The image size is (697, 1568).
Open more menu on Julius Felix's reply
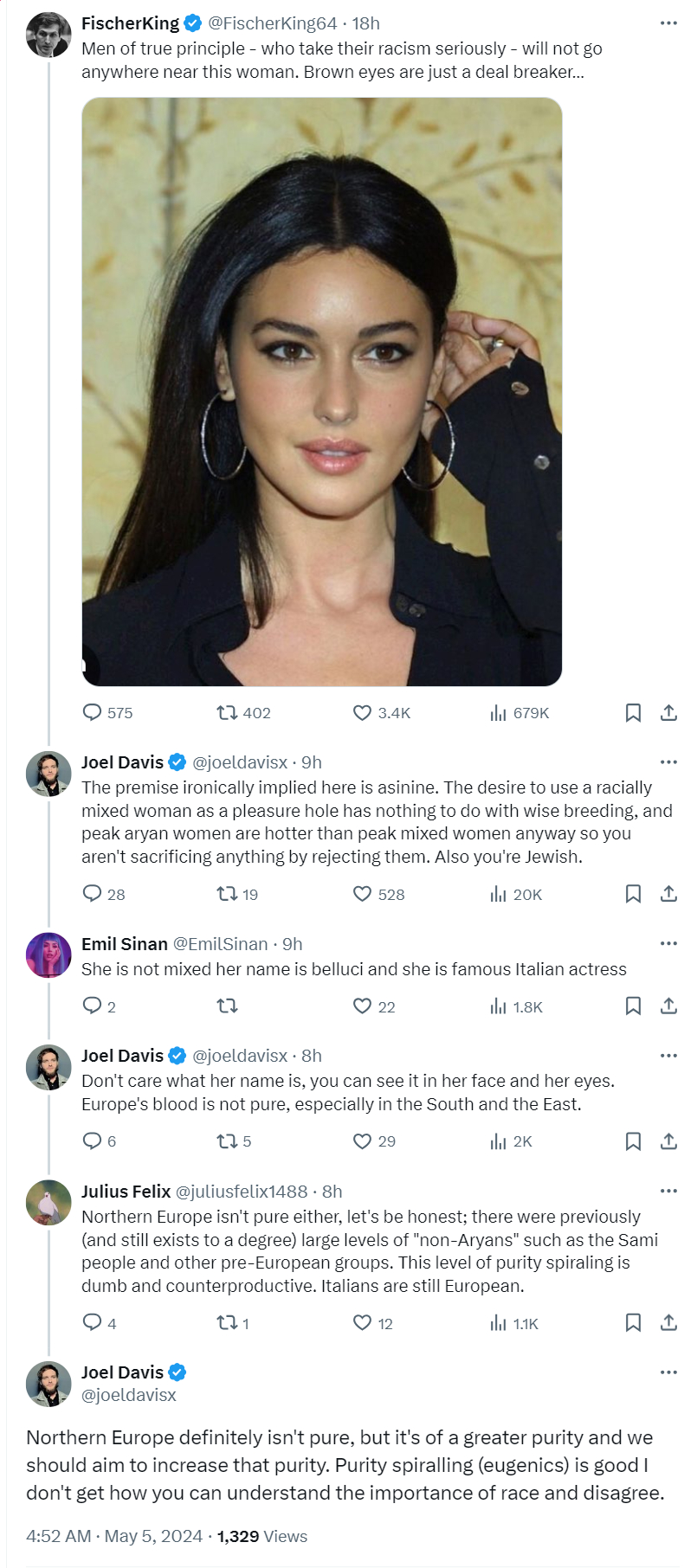coord(668,1192)
